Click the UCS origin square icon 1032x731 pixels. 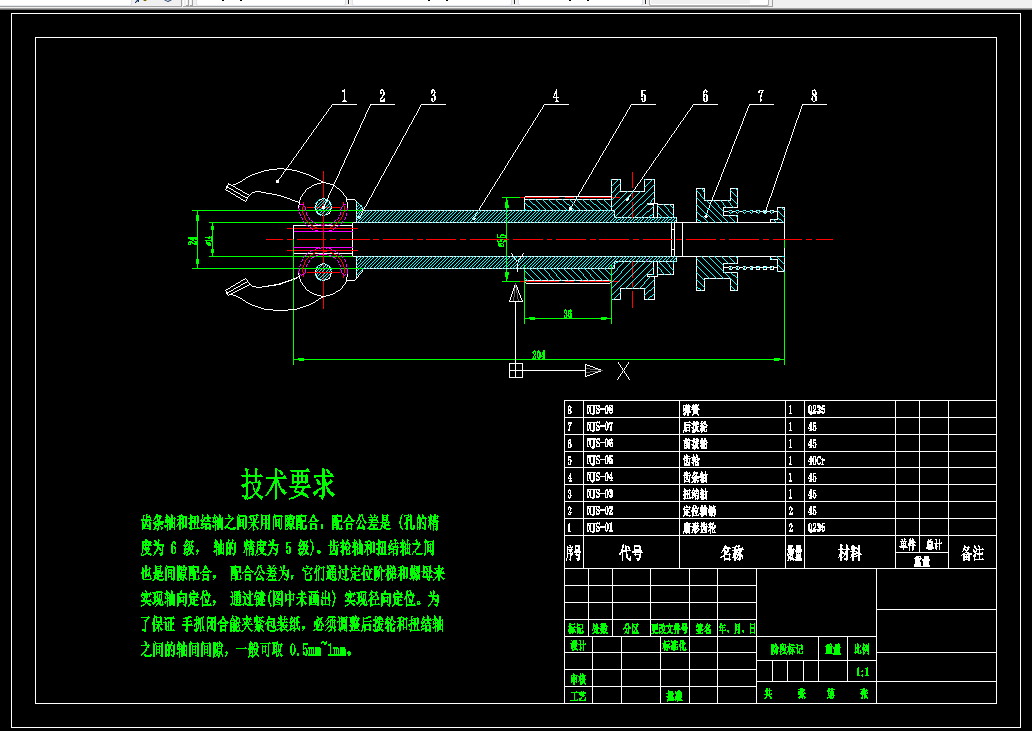(516, 371)
